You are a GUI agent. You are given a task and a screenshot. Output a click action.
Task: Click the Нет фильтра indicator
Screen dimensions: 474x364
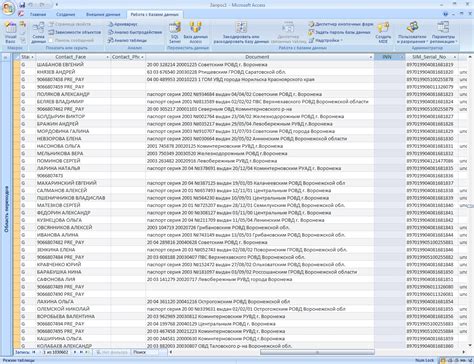click(x=112, y=352)
